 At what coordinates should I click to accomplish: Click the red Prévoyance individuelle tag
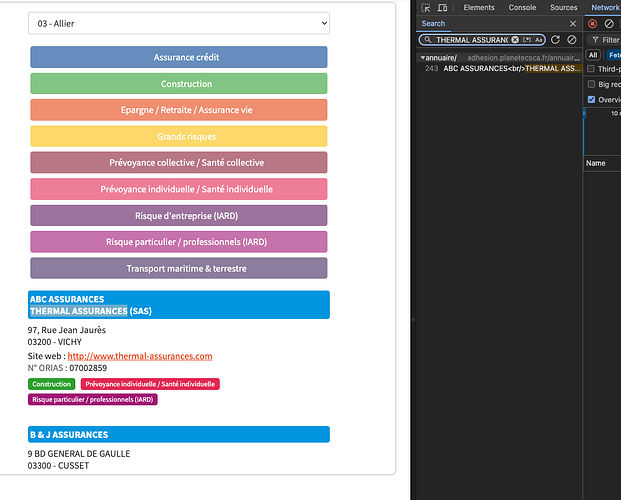click(150, 384)
